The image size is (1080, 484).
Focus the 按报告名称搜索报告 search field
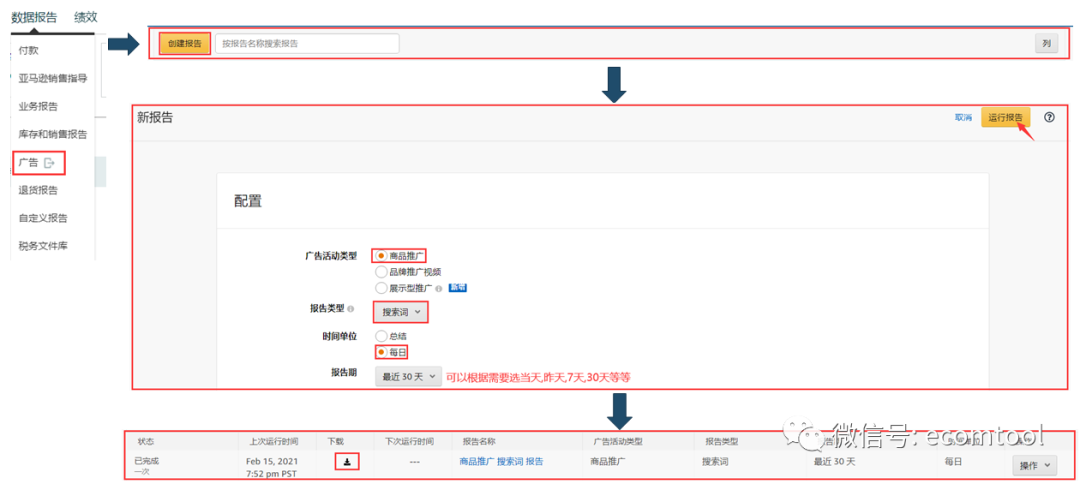pyautogui.click(x=307, y=43)
